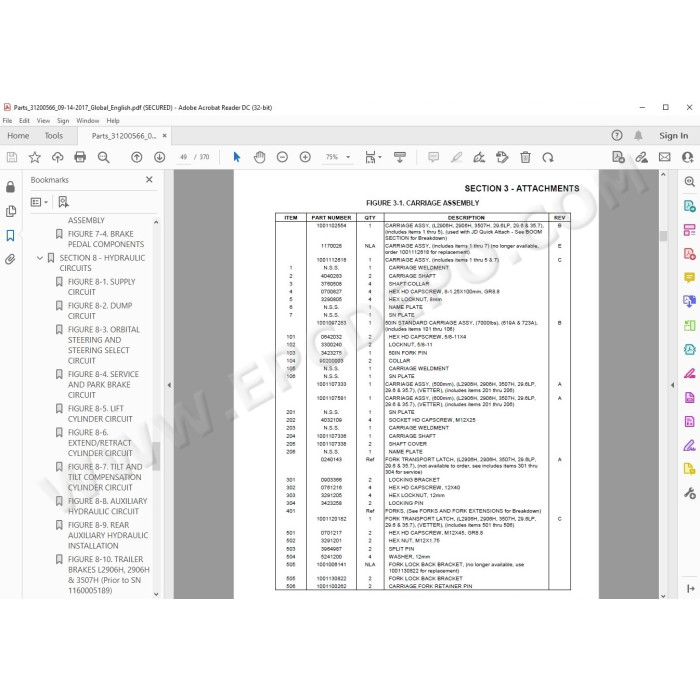The image size is (700, 700).
Task: Open the bookmarks options menu dropdown
Action: pyautogui.click(x=39, y=202)
